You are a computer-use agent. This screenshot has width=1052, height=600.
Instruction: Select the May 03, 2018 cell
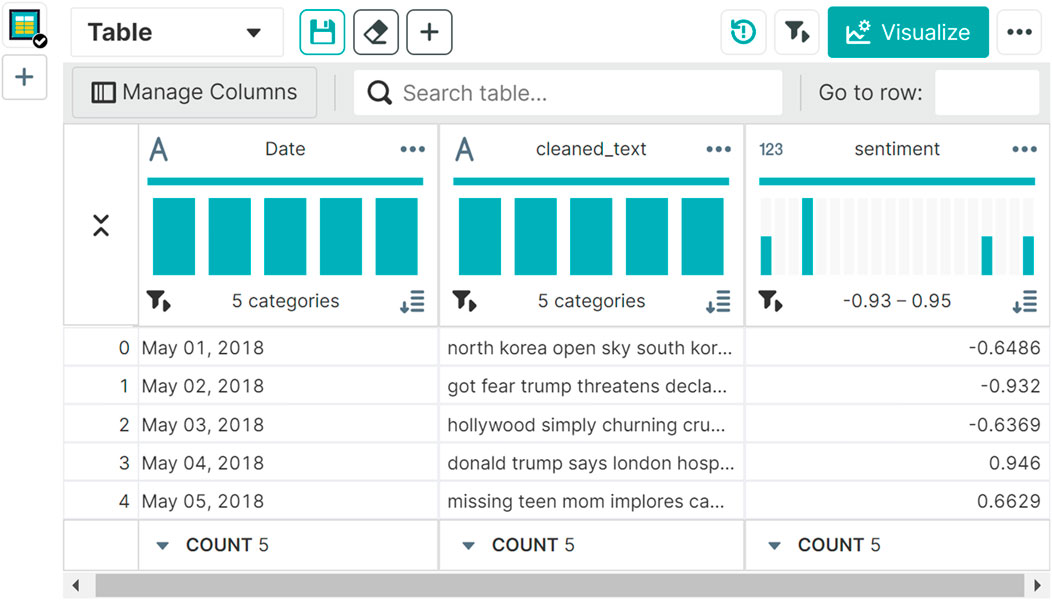pyautogui.click(x=288, y=425)
